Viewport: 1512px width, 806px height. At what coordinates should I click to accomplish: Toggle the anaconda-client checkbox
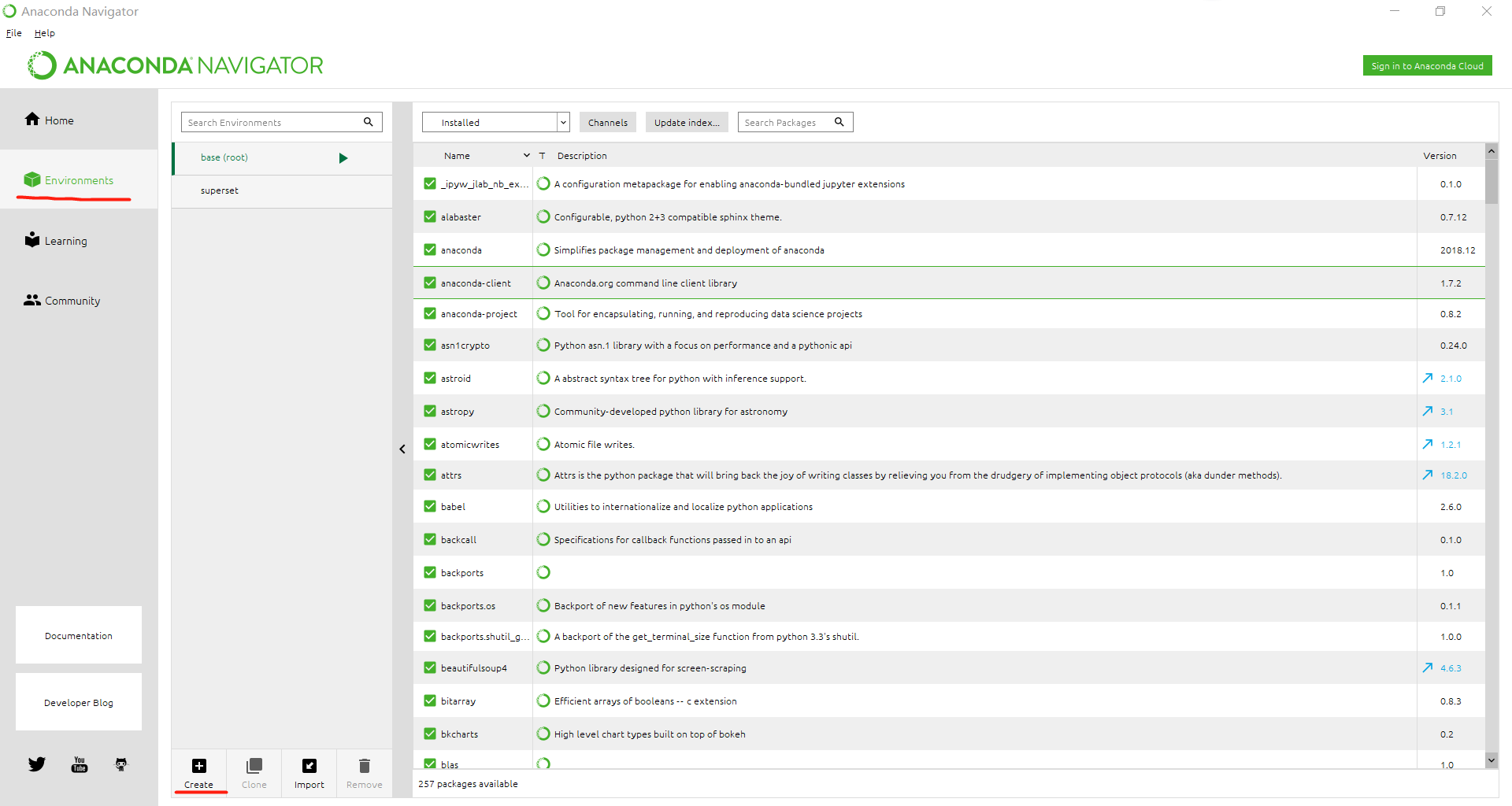click(430, 283)
